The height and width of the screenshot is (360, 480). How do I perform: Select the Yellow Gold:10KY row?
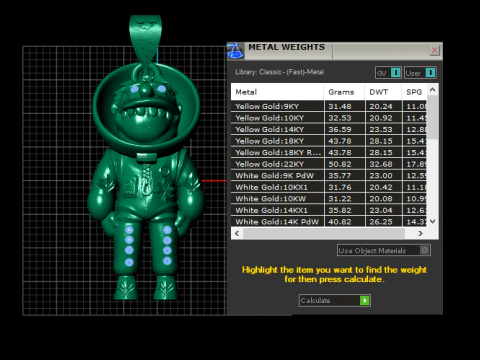tap(329, 118)
